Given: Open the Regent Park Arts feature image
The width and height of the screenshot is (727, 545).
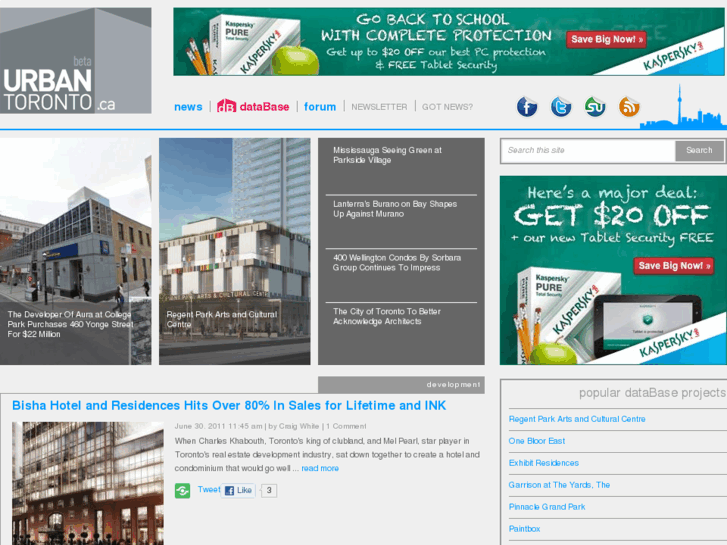Looking at the screenshot, I should point(235,251).
